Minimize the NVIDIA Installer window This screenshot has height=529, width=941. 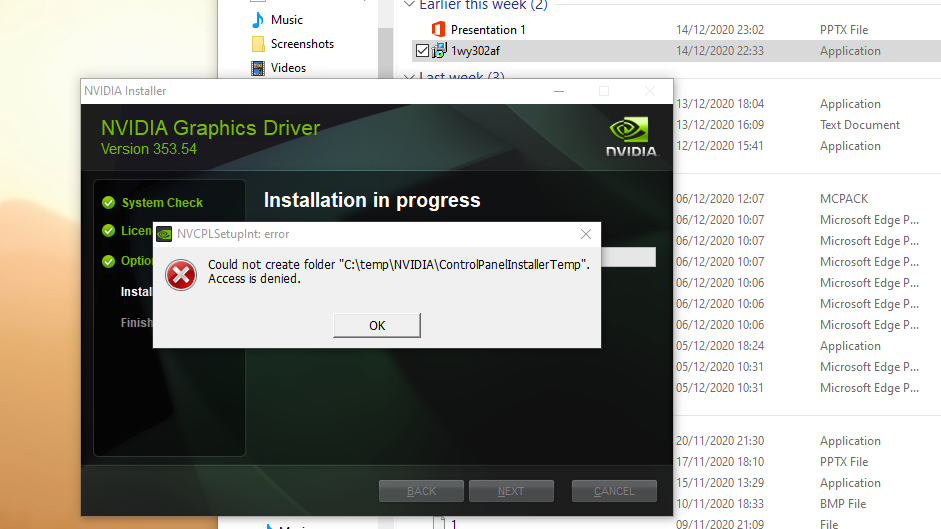pos(559,91)
